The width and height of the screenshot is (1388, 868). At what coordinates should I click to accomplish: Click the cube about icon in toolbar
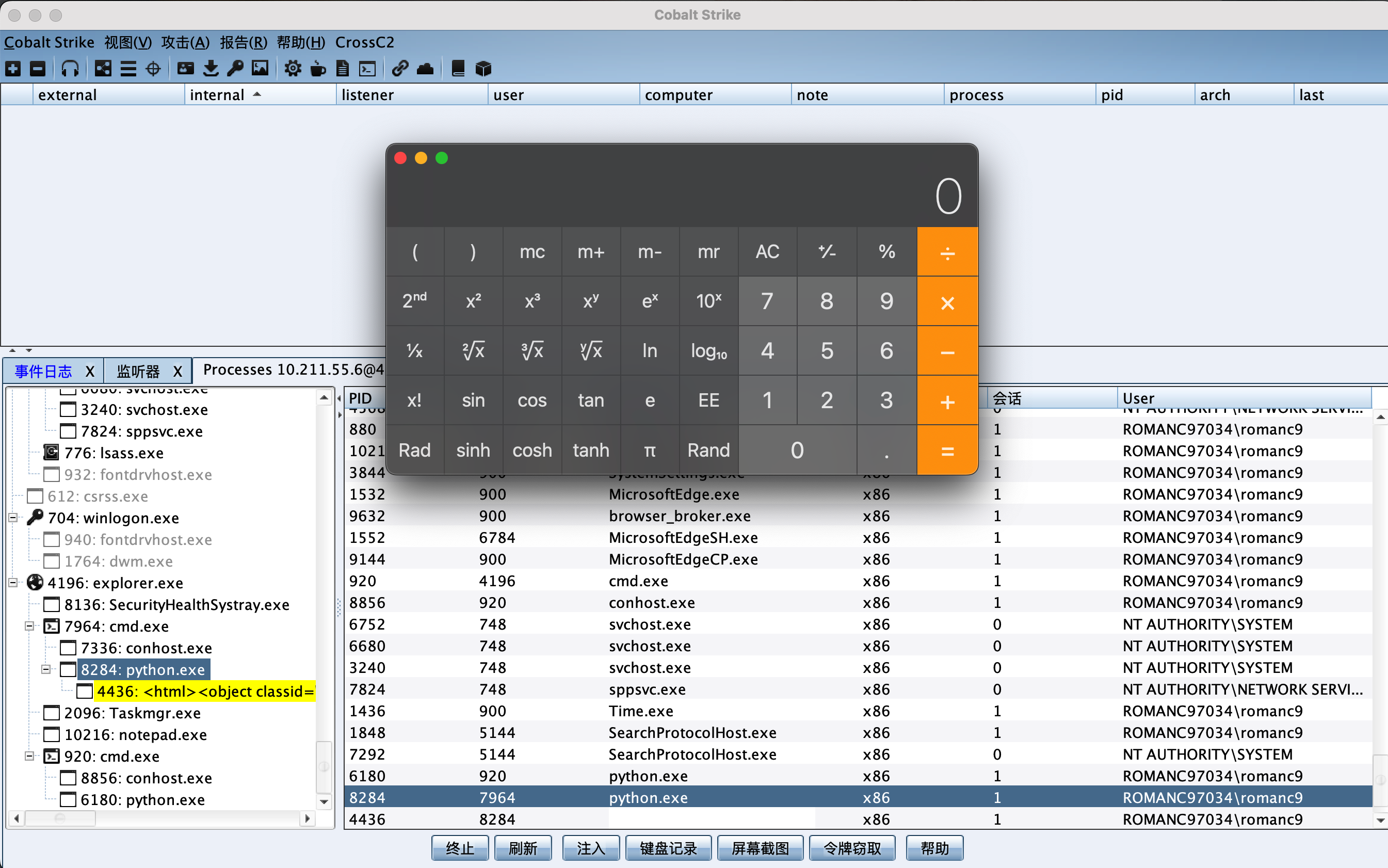point(483,69)
